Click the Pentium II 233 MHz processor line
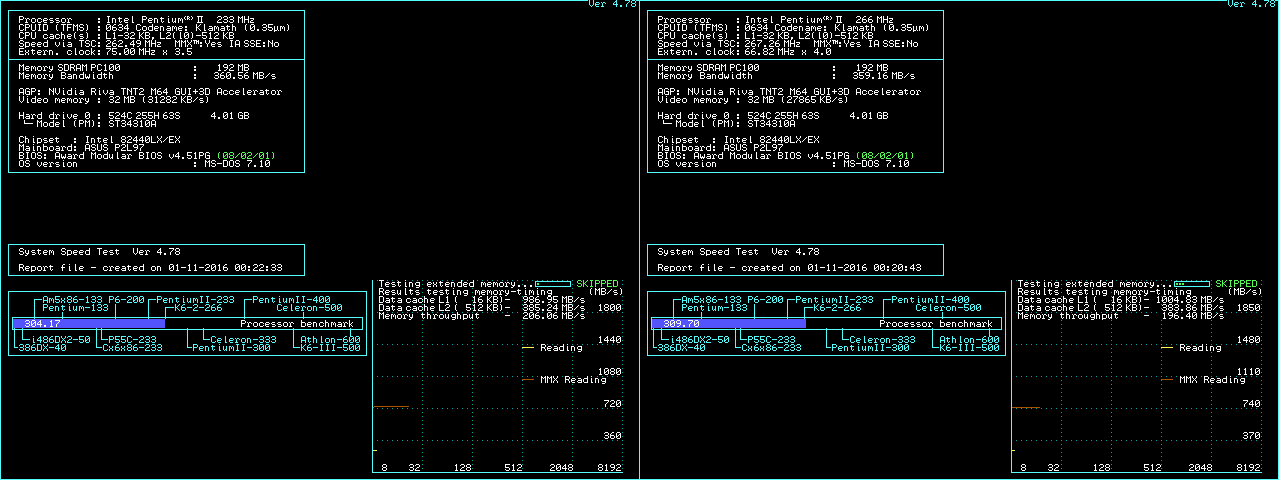1279x480 pixels. click(x=137, y=20)
